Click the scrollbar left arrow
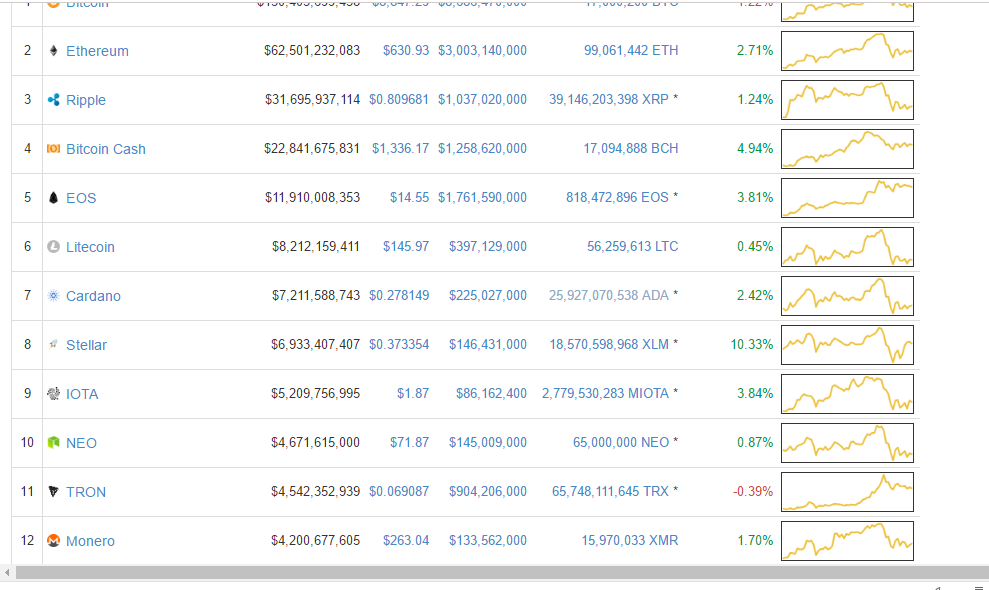Image resolution: width=989 pixels, height=590 pixels. (x=7, y=572)
